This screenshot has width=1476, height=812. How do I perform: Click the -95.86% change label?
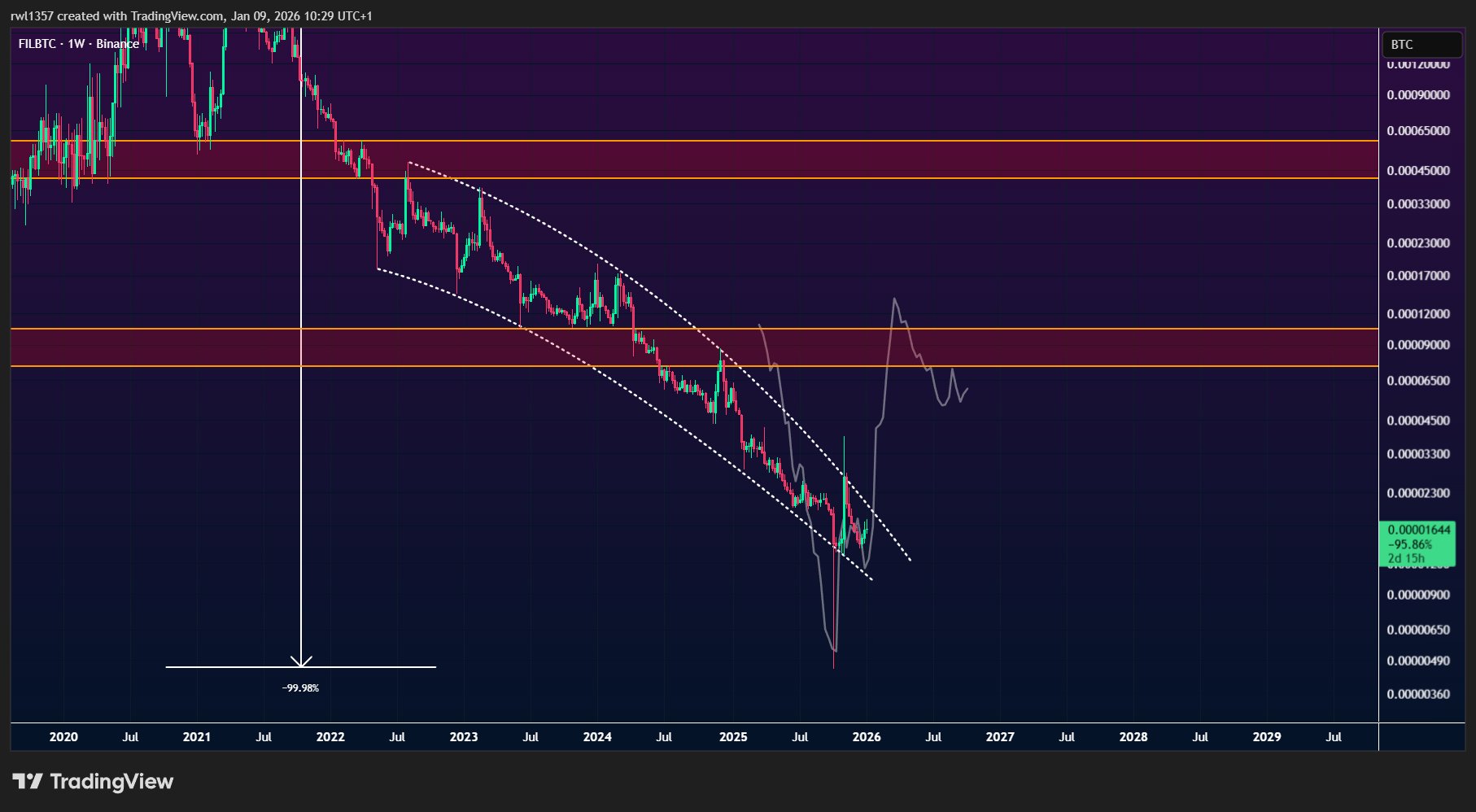[1409, 544]
